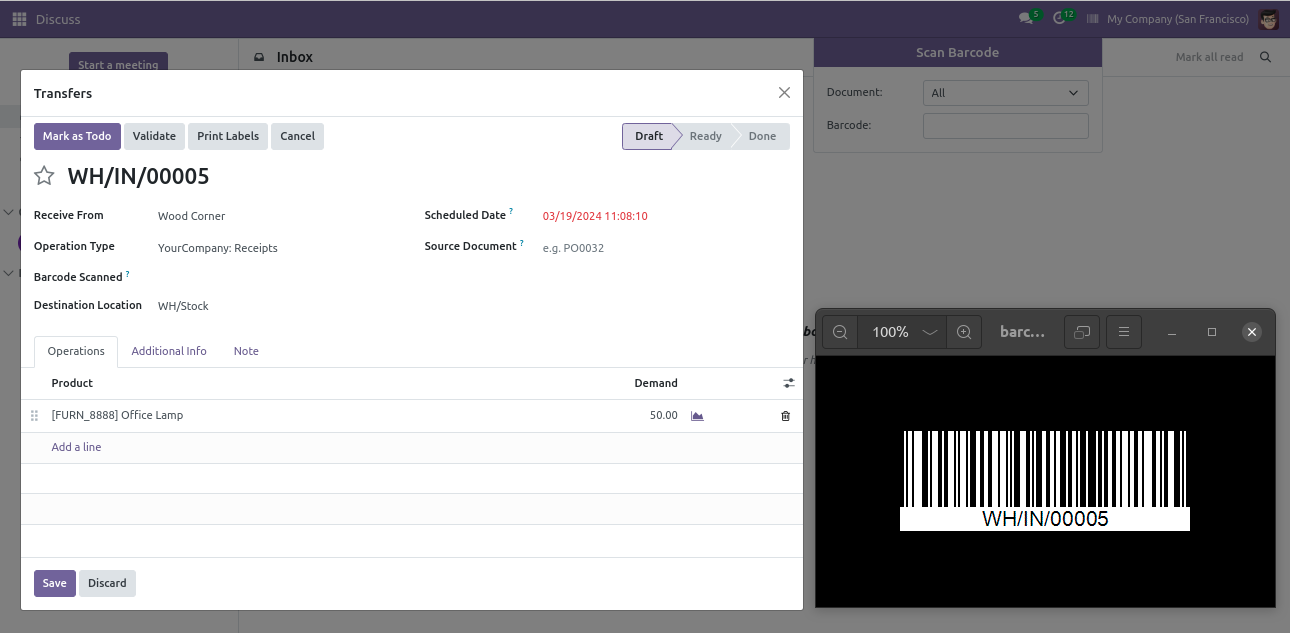
Task: Zoom out in the barcode image viewer
Action: tap(840, 332)
